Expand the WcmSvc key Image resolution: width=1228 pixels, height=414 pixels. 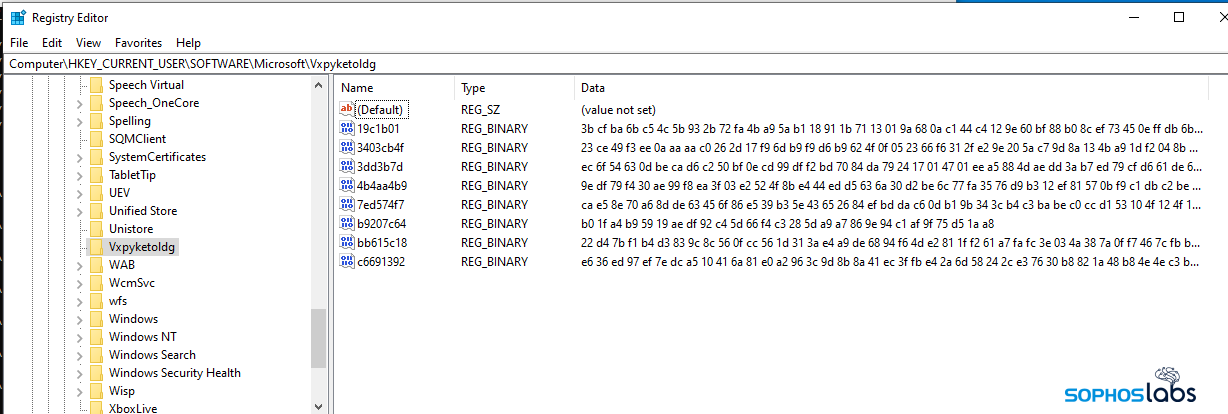80,283
